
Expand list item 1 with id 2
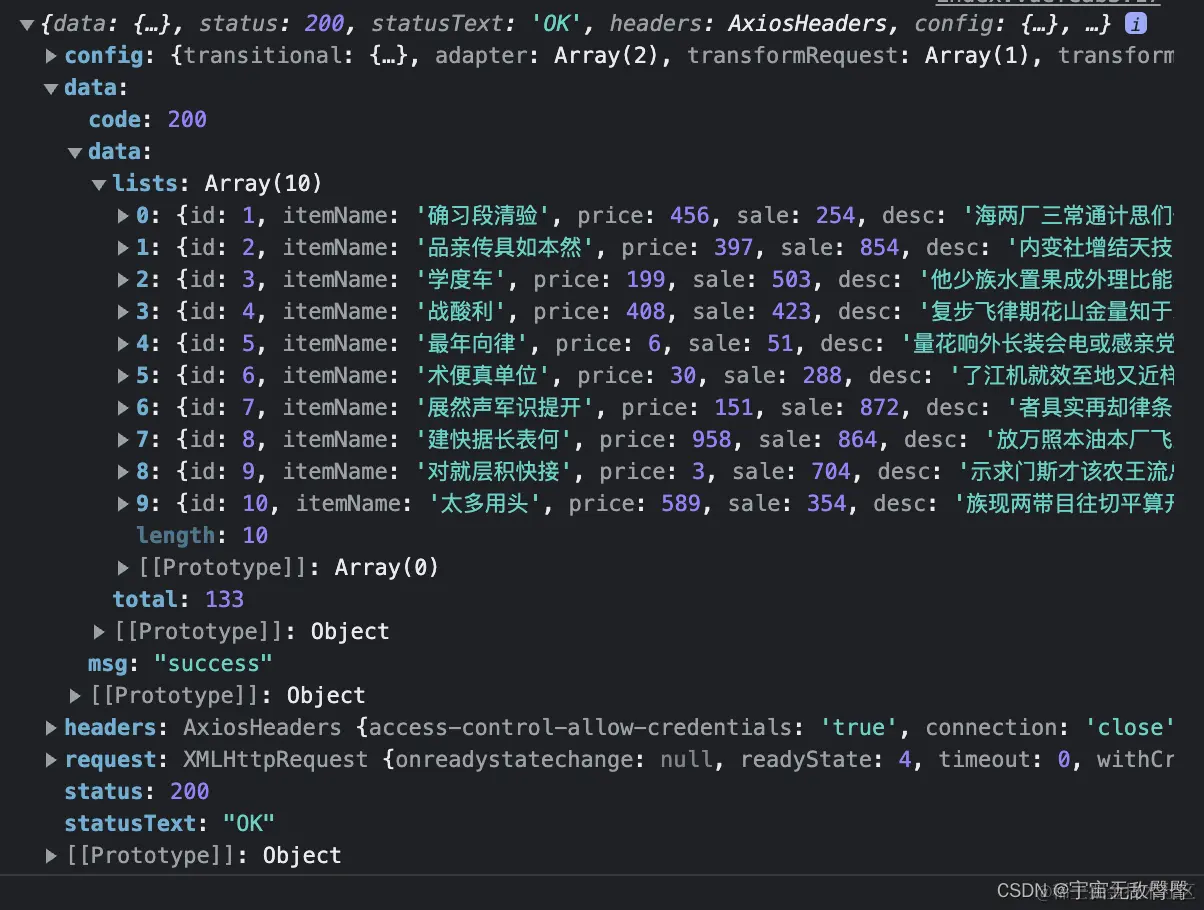point(123,248)
